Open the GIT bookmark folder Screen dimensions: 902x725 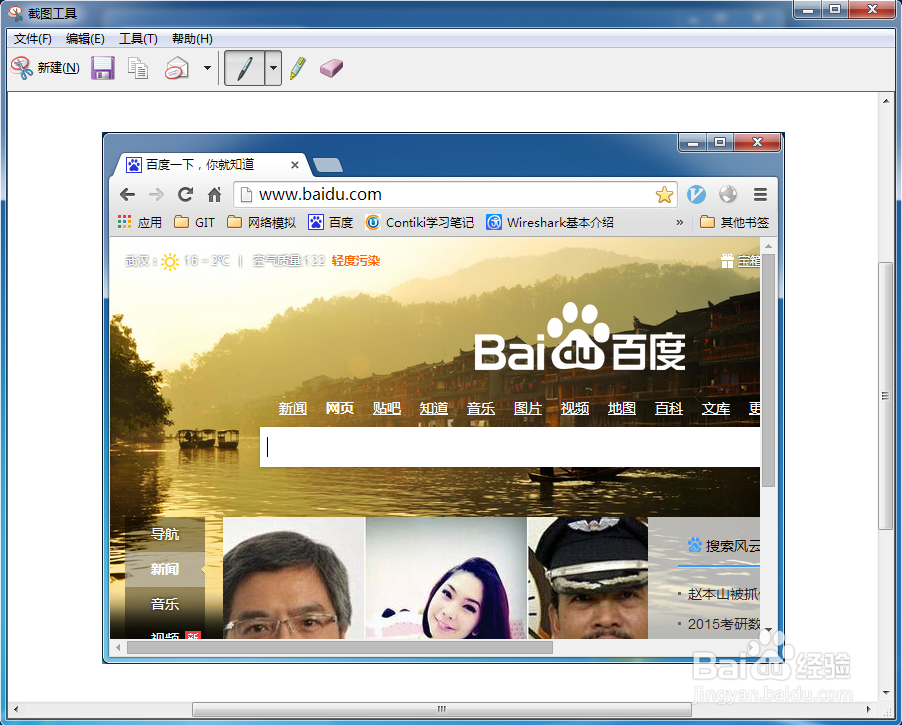[x=194, y=222]
